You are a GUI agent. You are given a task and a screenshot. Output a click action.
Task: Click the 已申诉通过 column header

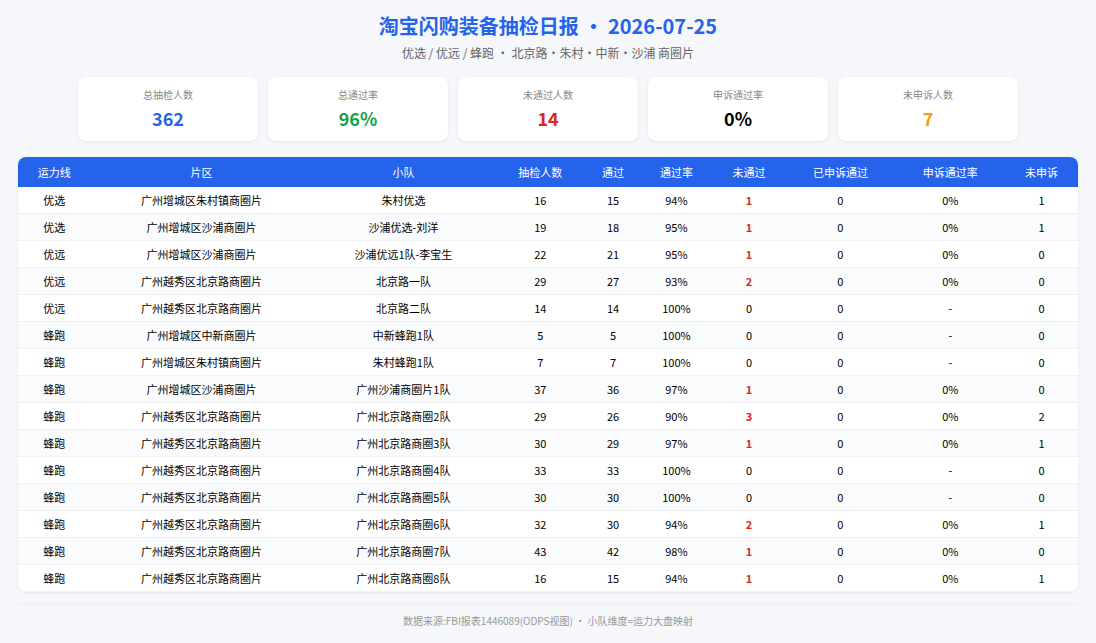[x=840, y=173]
